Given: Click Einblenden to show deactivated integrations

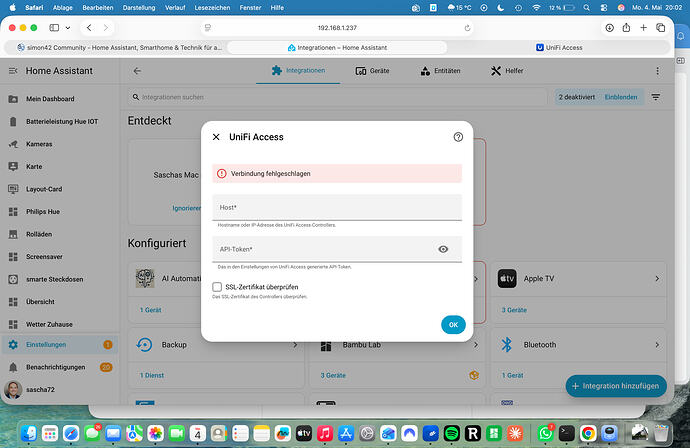Looking at the screenshot, I should click(621, 97).
